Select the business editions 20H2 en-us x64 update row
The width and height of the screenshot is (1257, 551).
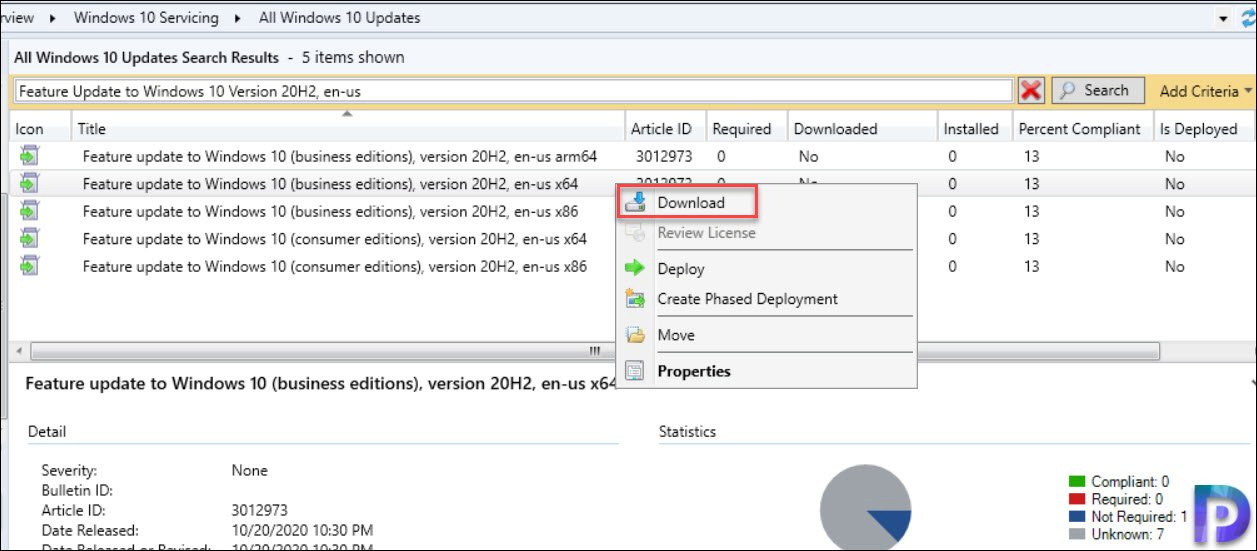pos(330,184)
